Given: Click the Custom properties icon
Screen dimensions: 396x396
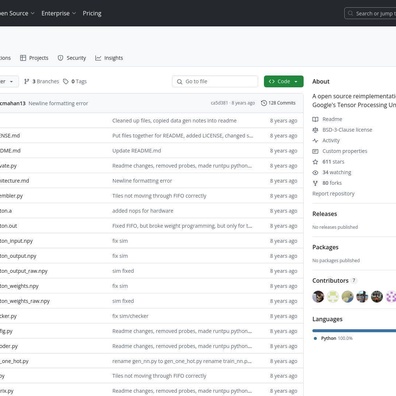Looking at the screenshot, I should (x=315, y=151).
